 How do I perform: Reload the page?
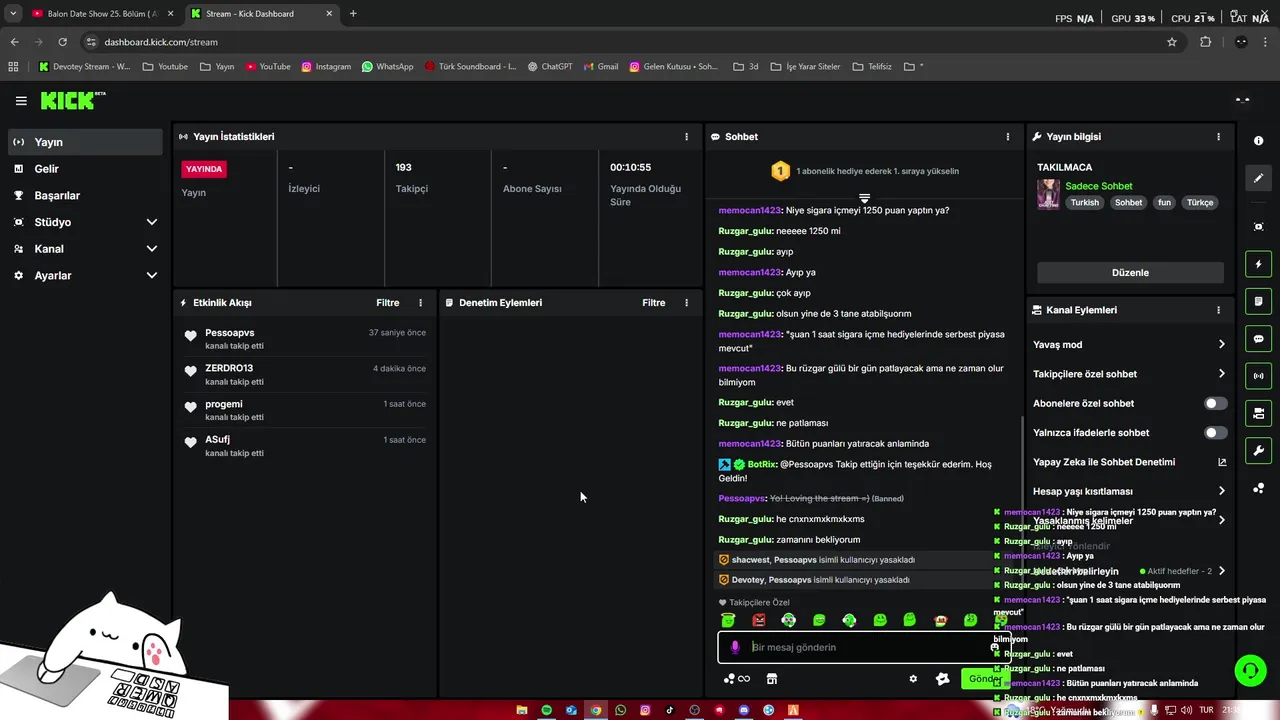(62, 42)
